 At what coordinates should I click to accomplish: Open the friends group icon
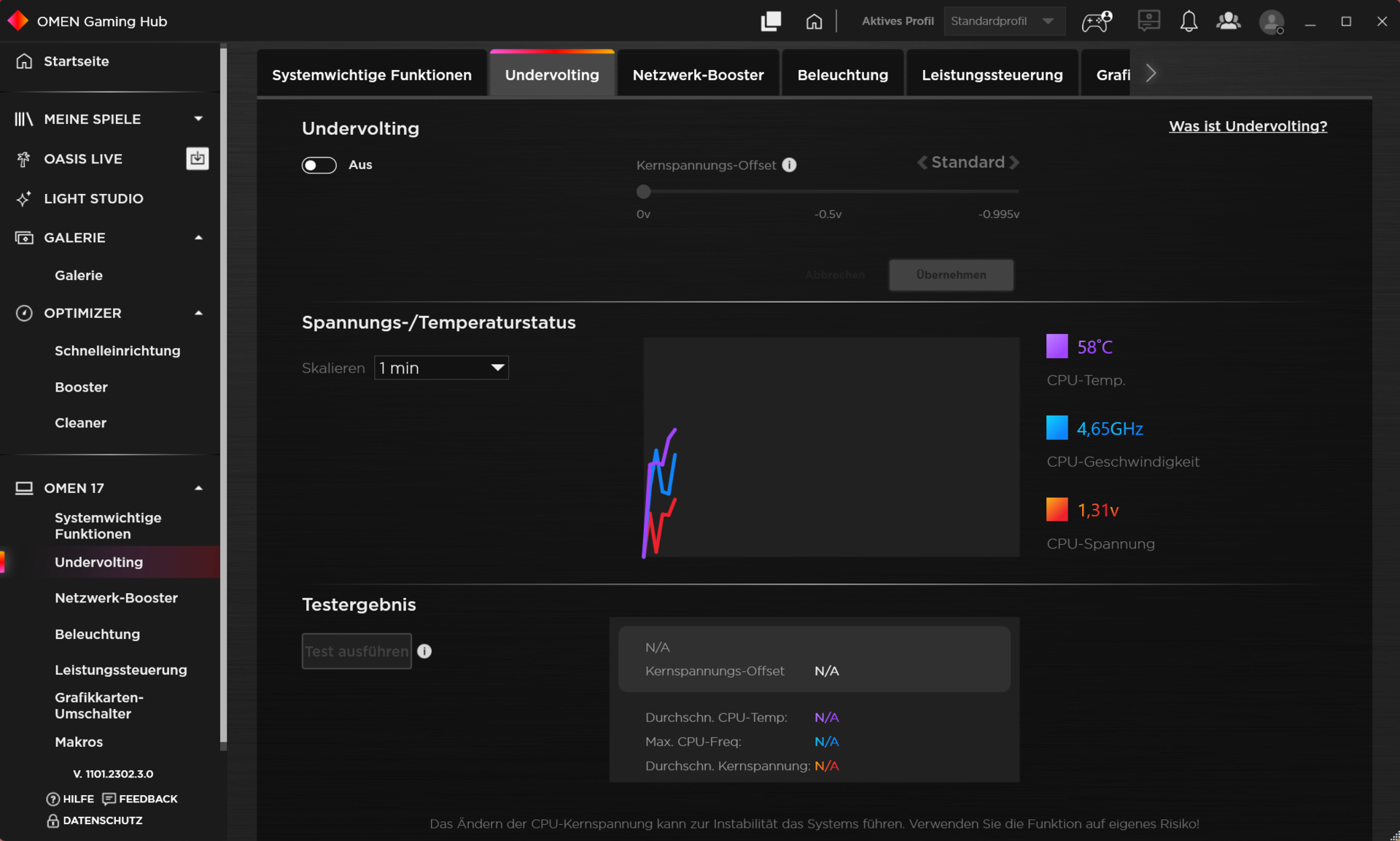(1229, 21)
